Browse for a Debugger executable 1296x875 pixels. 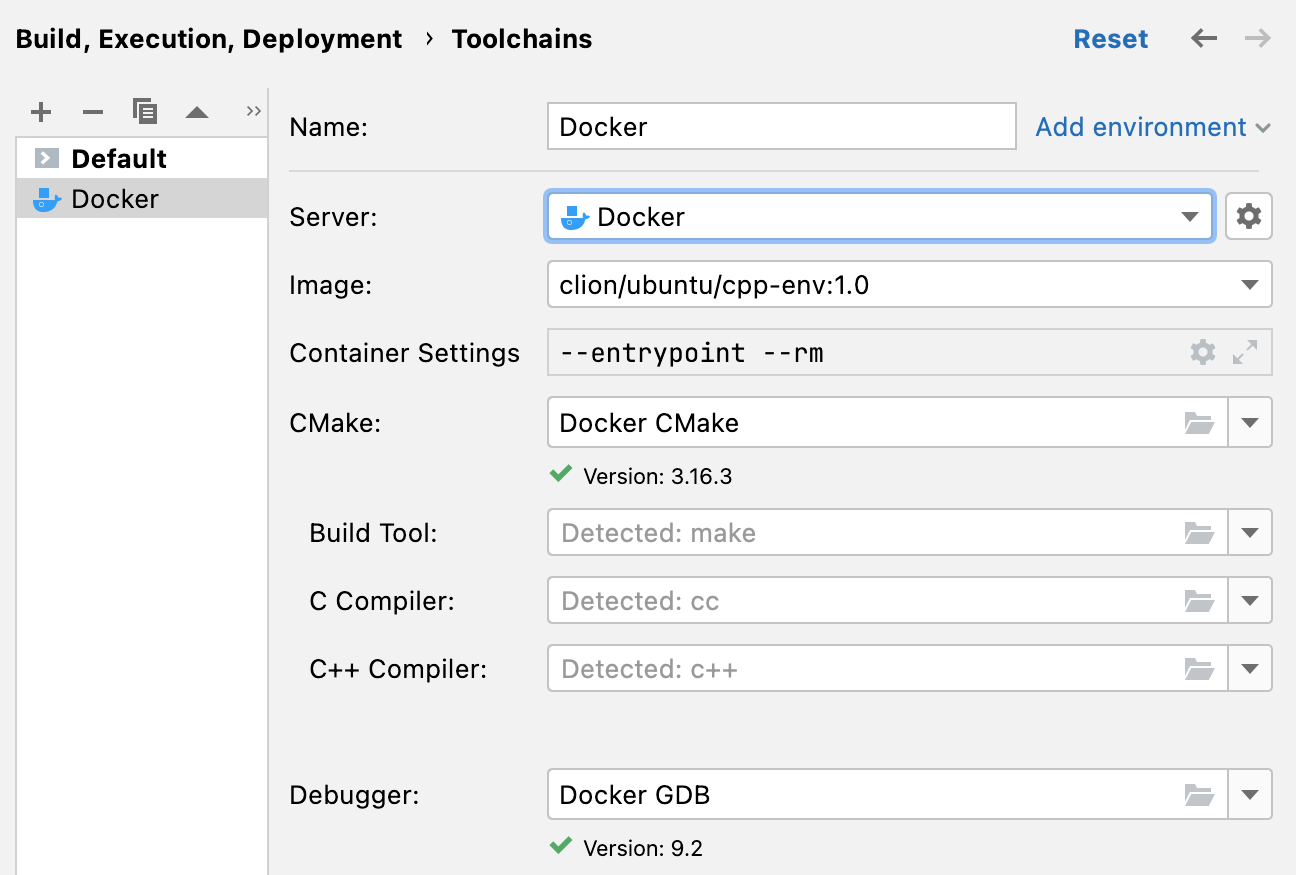1200,794
